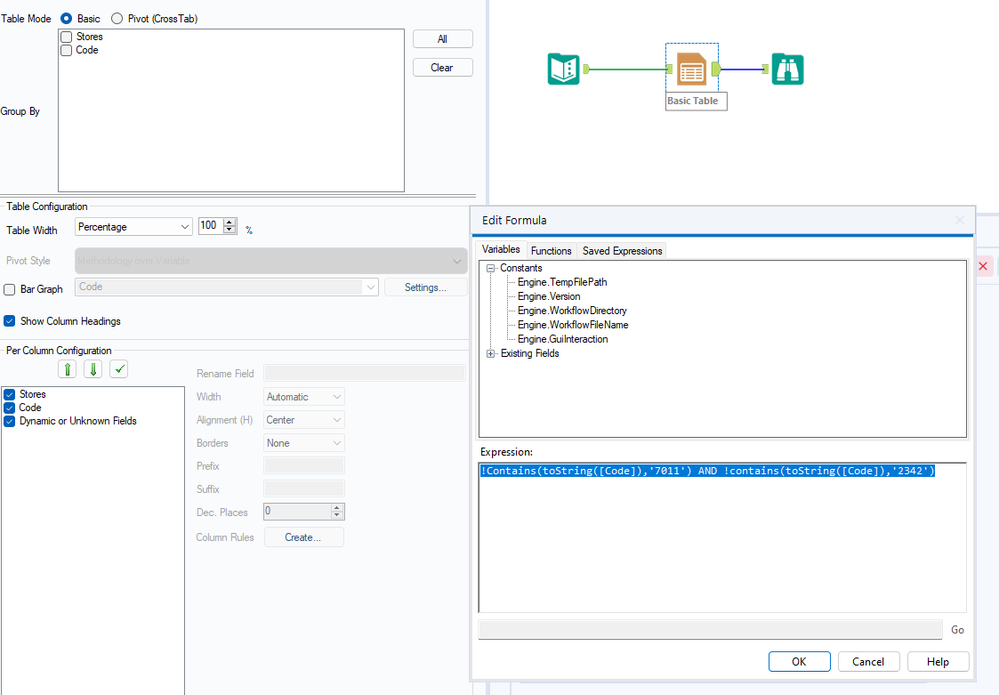Viewport: 999px width, 695px height.
Task: Toggle Show Column Headings checkbox
Action: (x=10, y=321)
